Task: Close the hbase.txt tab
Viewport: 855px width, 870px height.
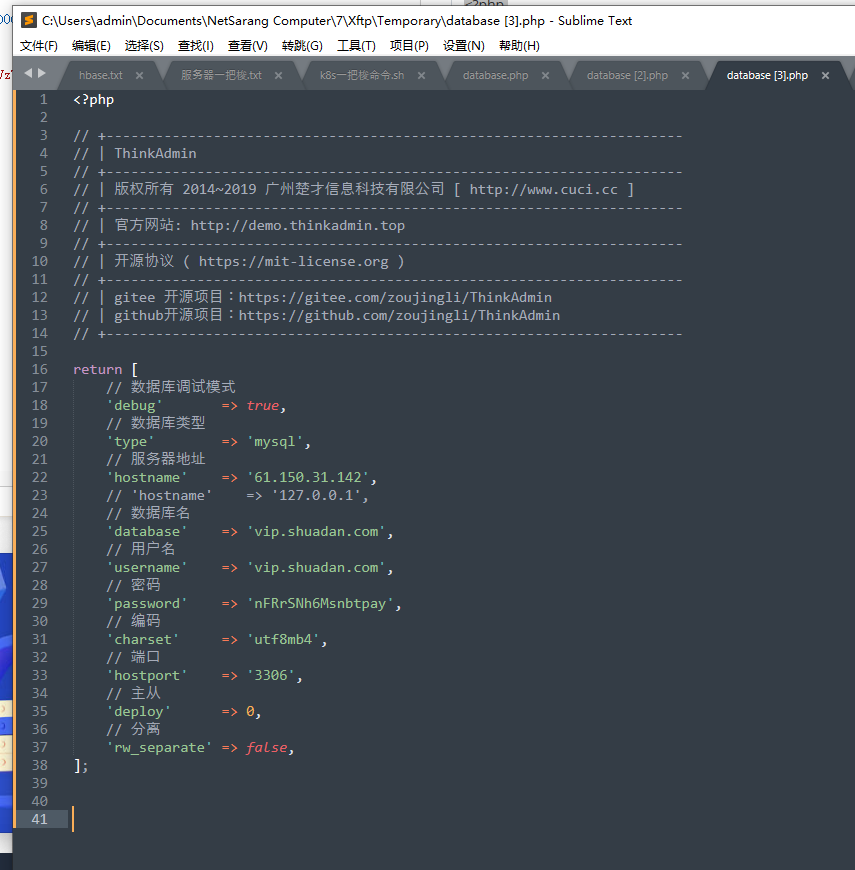Action: pos(139,75)
